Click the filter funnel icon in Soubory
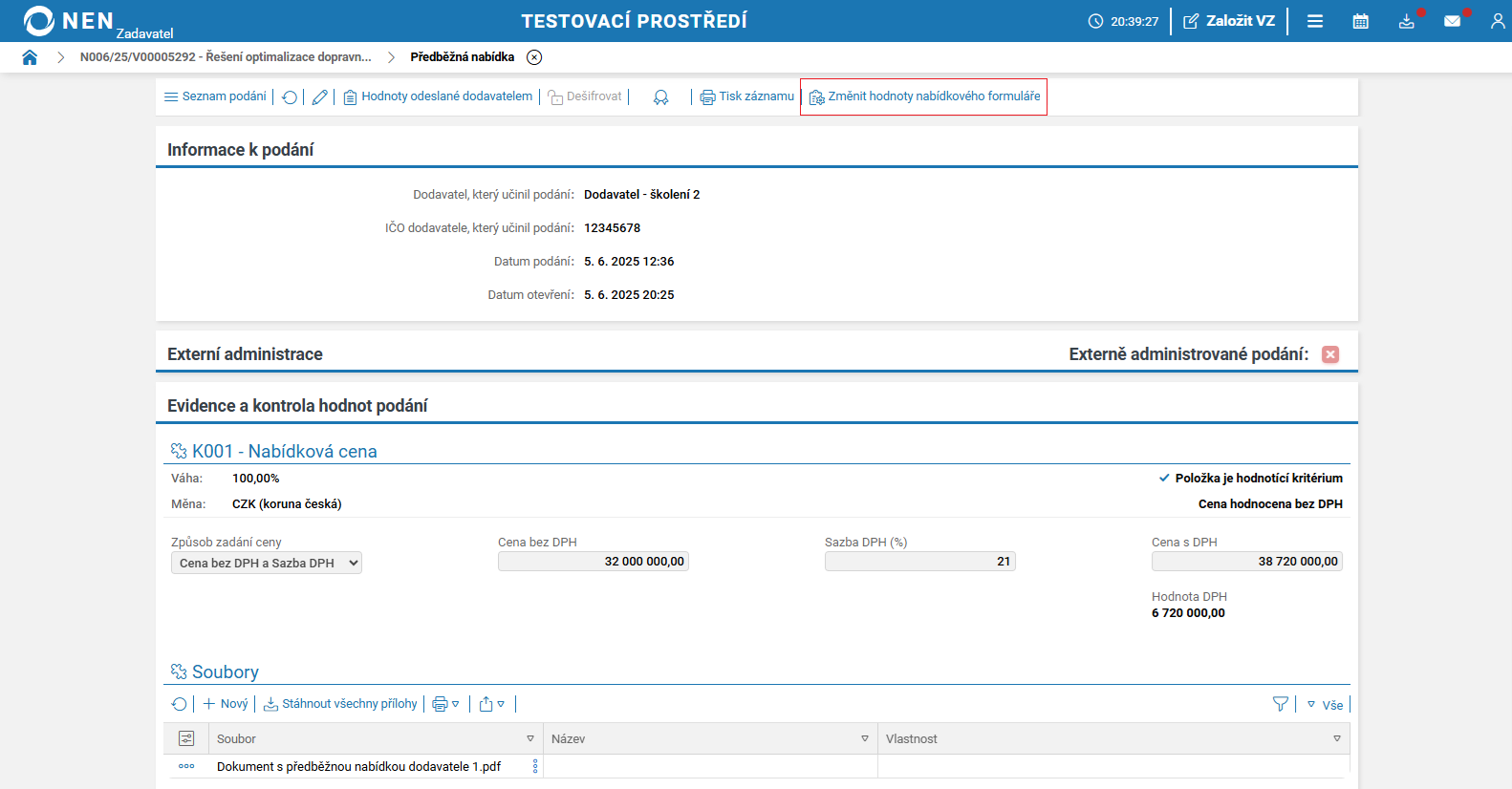1512x789 pixels. point(1281,704)
